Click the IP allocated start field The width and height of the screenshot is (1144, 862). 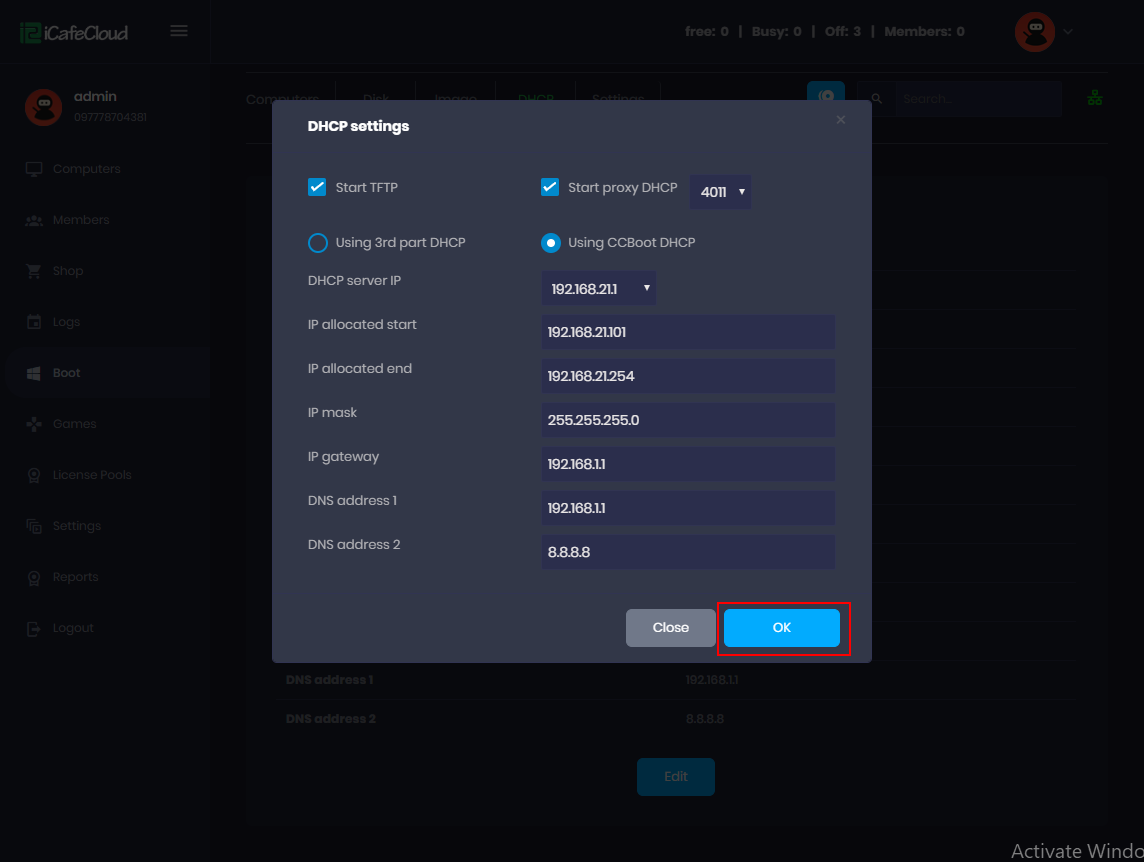[688, 332]
